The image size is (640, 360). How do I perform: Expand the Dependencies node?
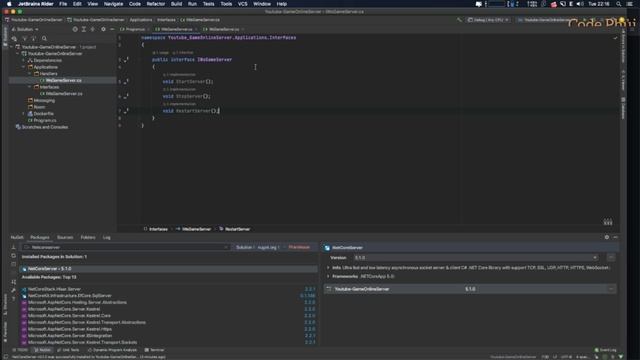click(x=24, y=60)
